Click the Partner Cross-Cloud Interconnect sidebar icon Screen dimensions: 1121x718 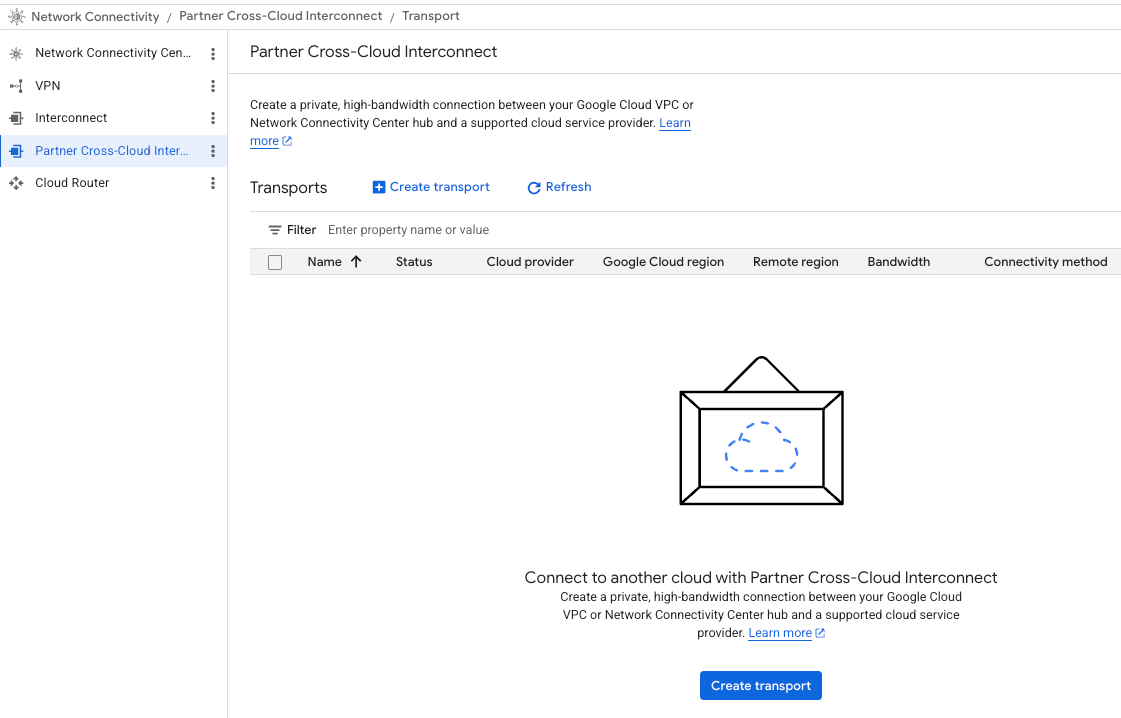point(16,151)
